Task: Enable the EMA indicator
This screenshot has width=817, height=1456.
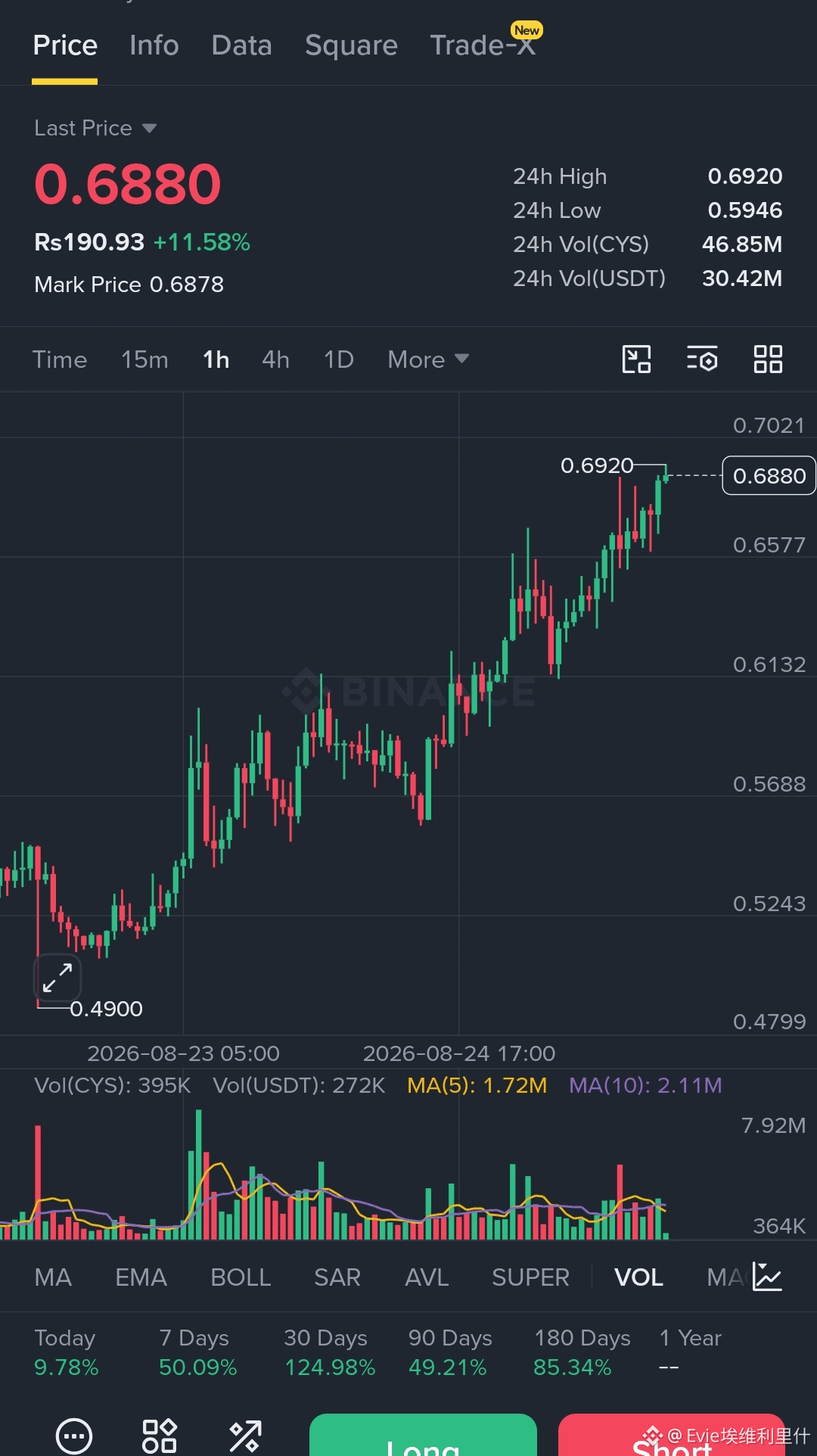Action: [x=141, y=1277]
